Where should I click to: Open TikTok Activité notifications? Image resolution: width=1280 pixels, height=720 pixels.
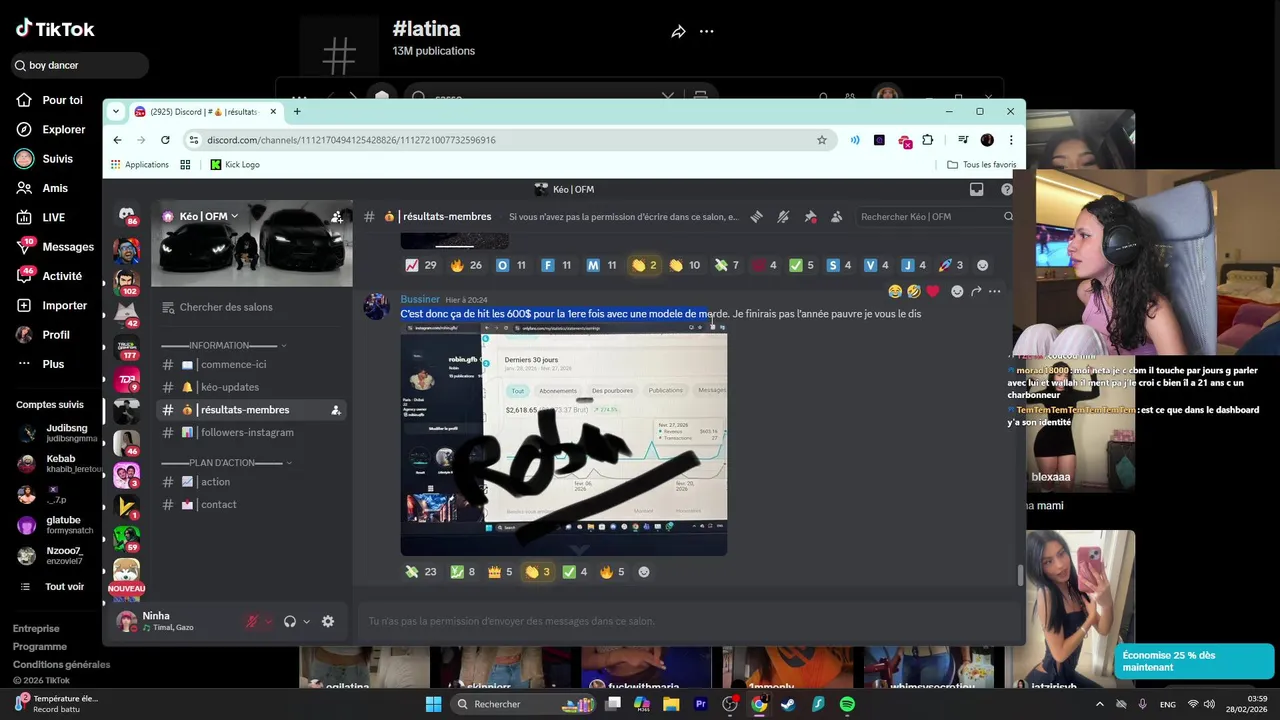(x=50, y=276)
